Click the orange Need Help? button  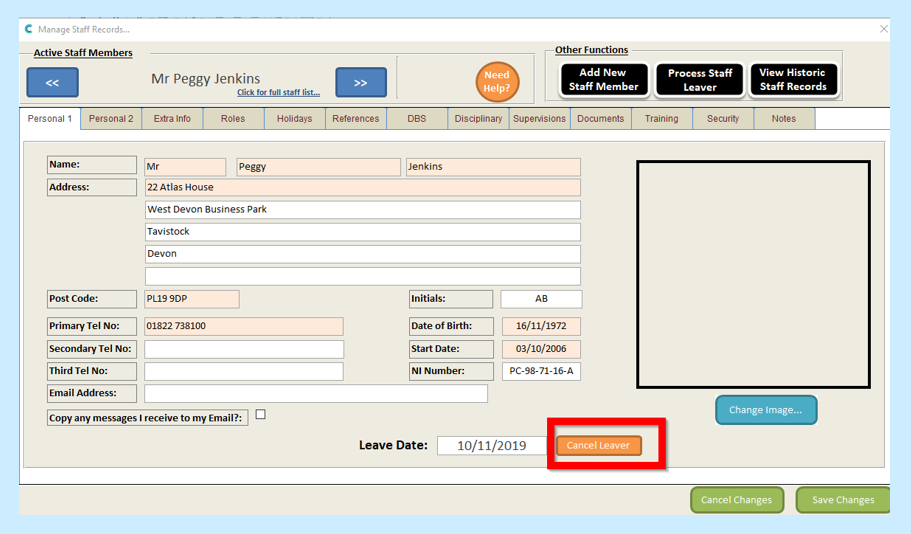click(x=496, y=82)
